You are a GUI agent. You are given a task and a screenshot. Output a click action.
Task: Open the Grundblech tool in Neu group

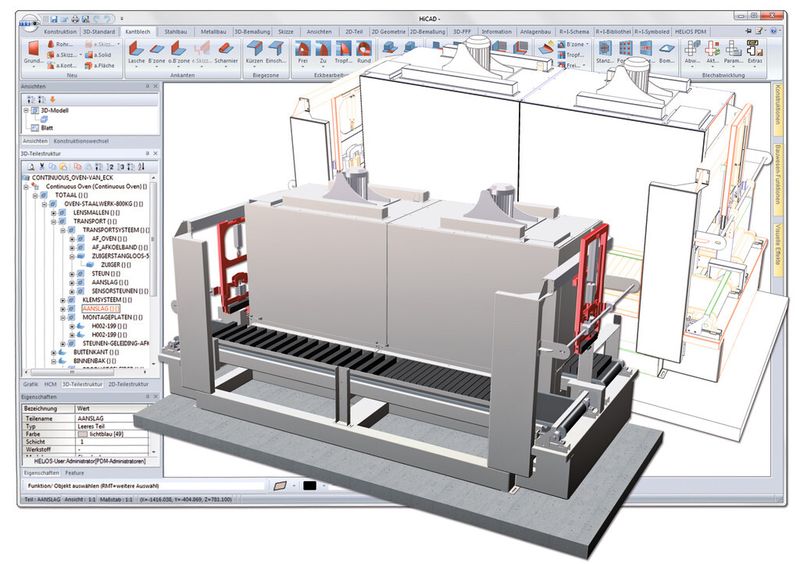[33, 53]
